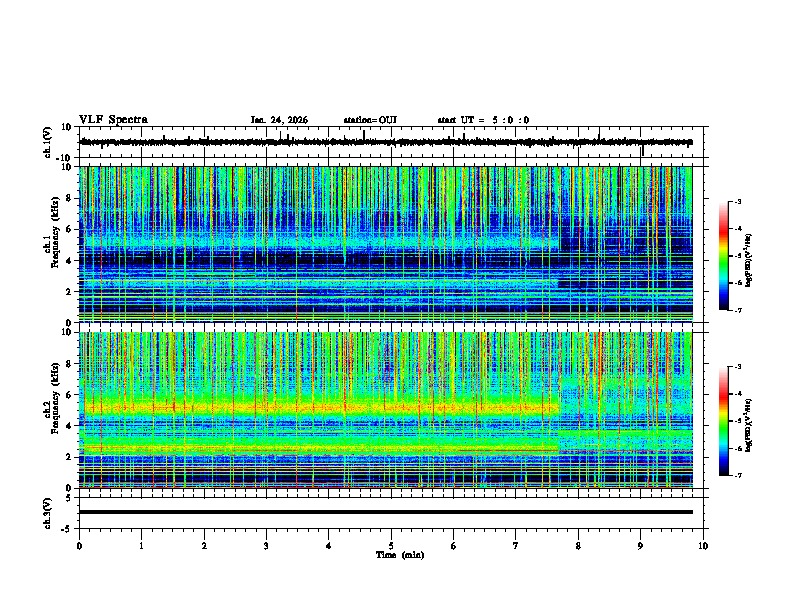
Task: Click the 'VLF Spectra' title text
Action: coord(113,120)
